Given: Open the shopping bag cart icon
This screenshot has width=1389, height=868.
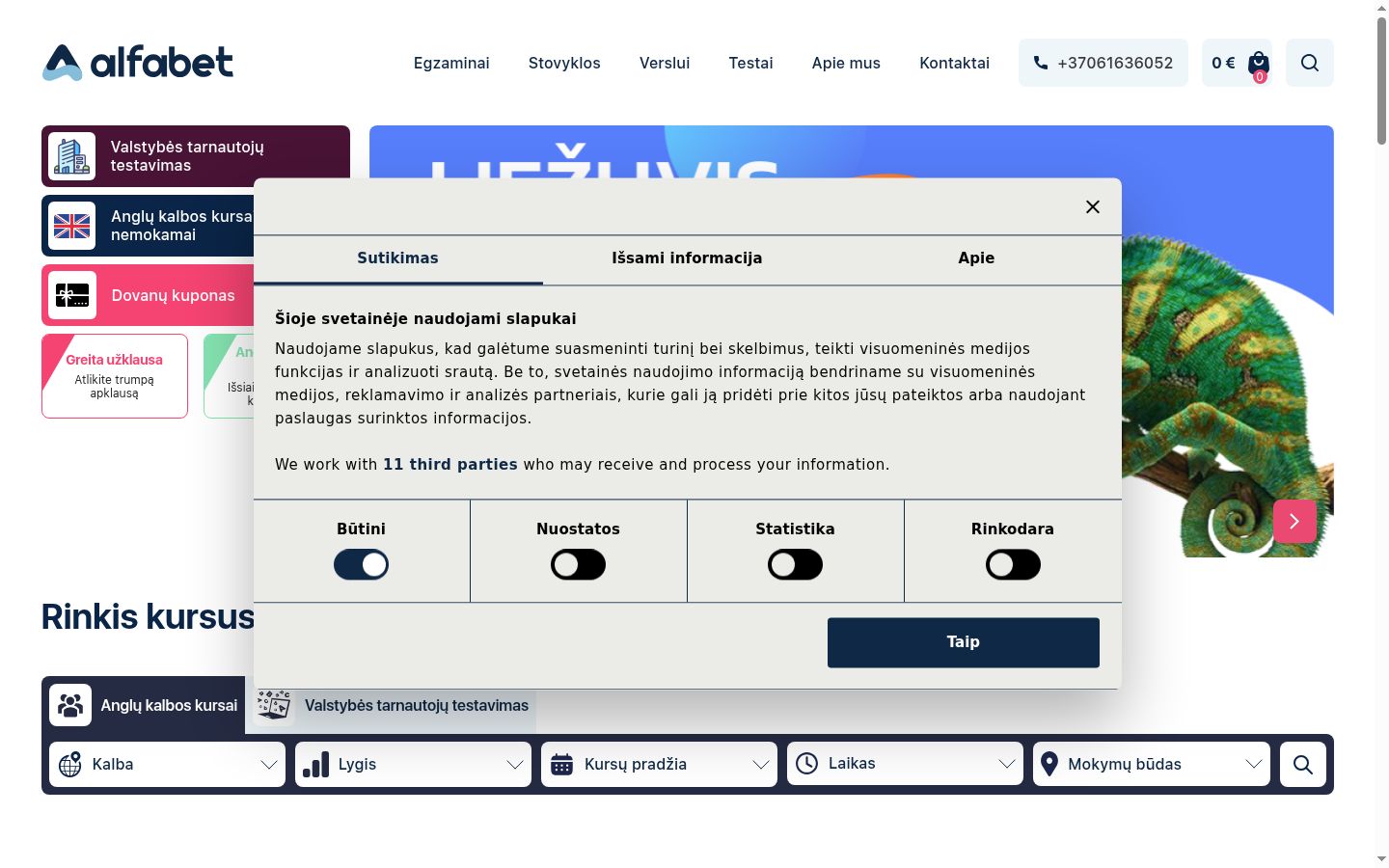Looking at the screenshot, I should point(1259,64).
